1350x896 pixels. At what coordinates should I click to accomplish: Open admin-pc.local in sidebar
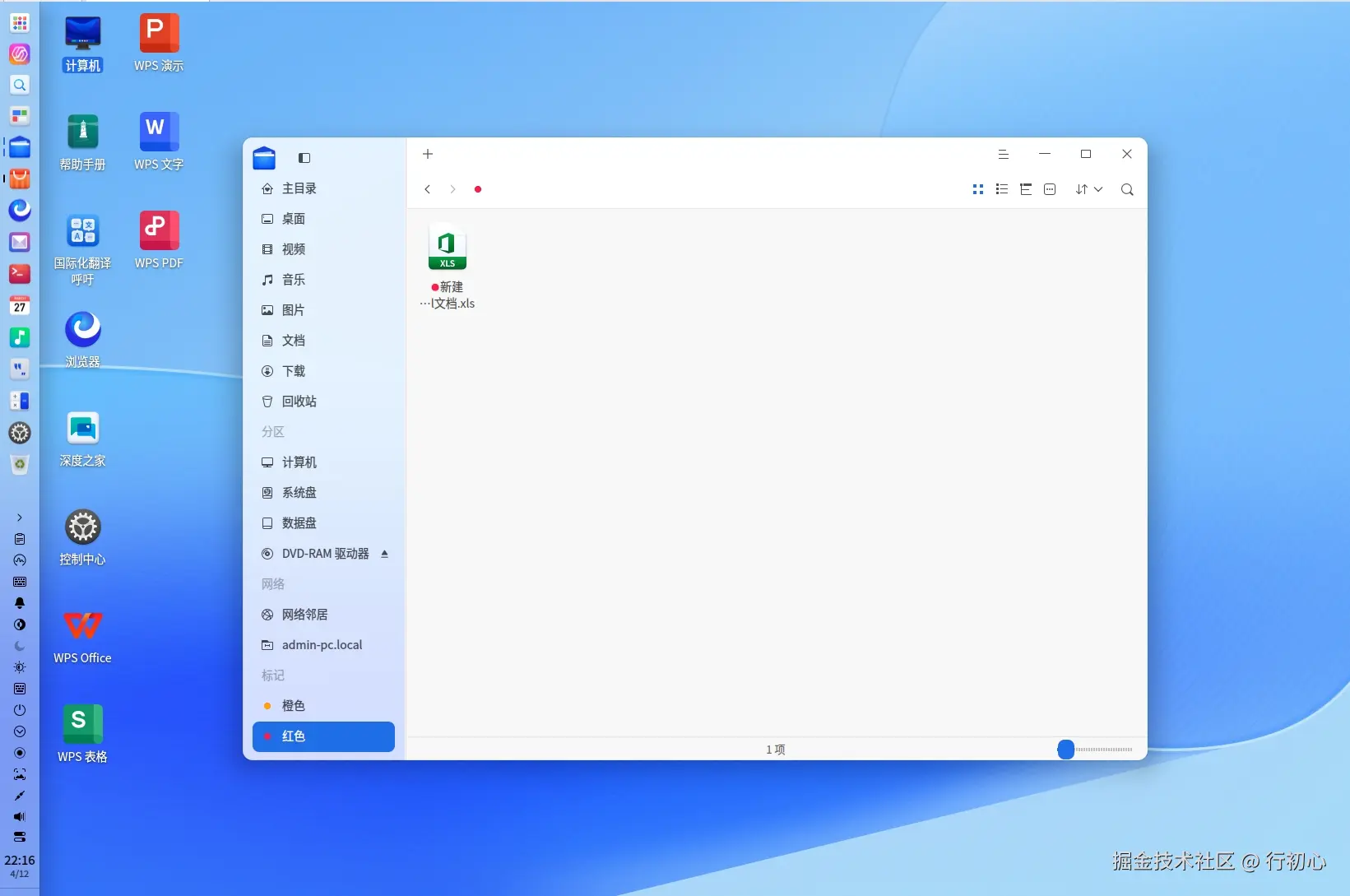[323, 645]
